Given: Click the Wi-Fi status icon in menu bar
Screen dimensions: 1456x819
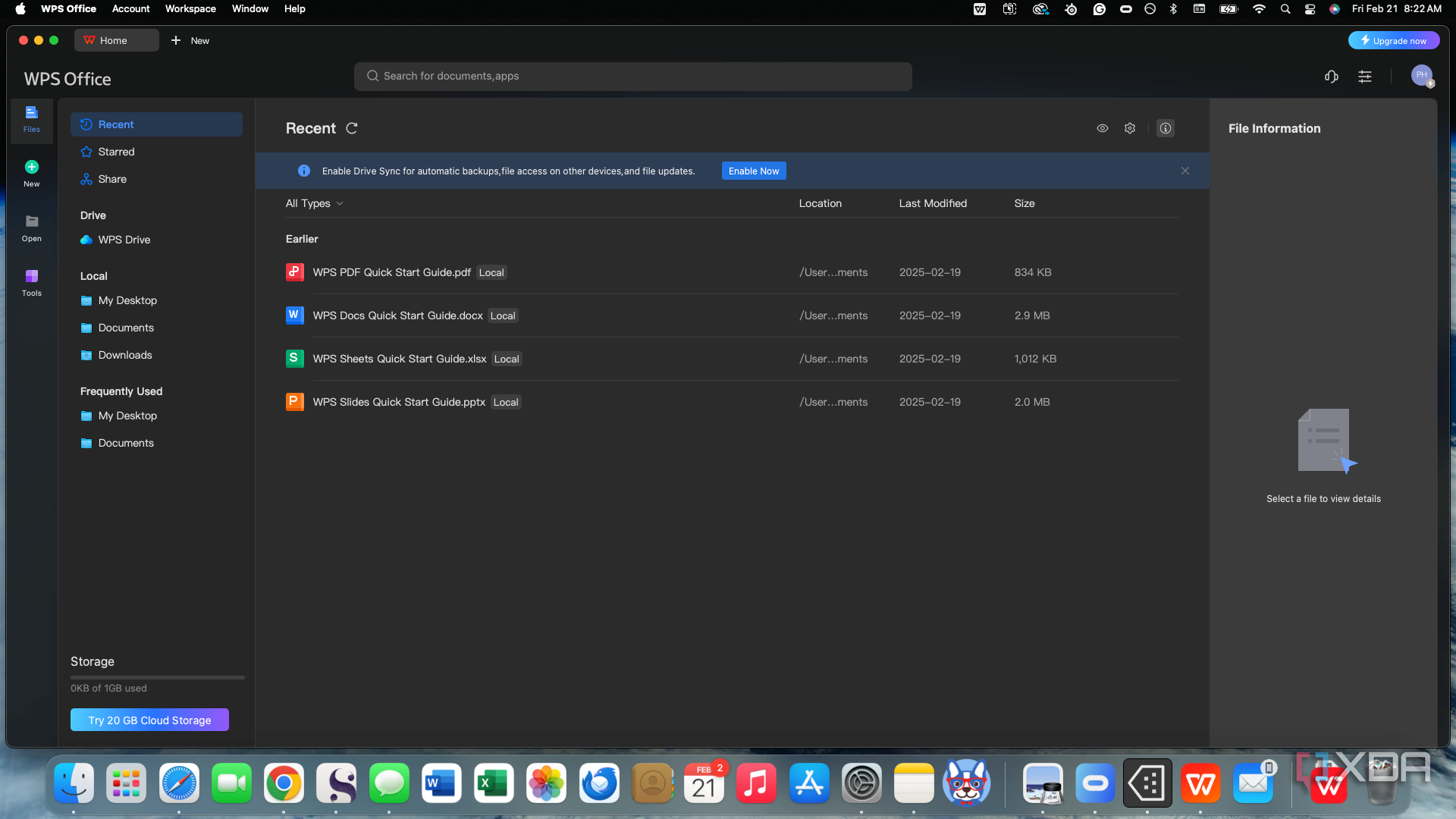Looking at the screenshot, I should point(1259,9).
